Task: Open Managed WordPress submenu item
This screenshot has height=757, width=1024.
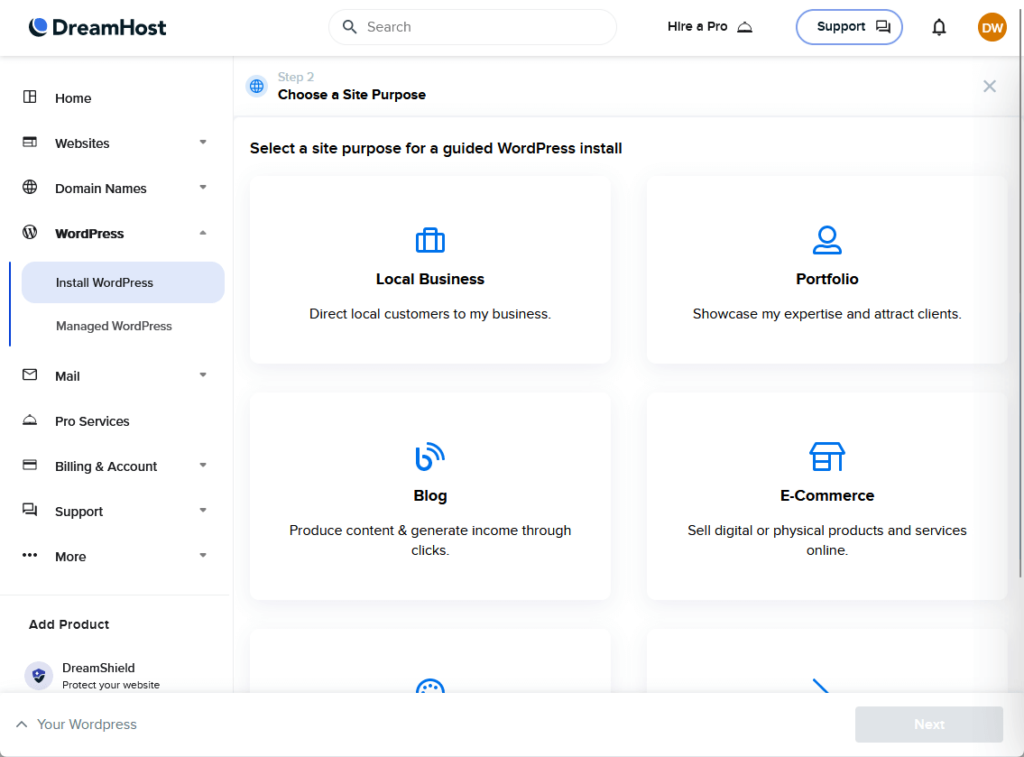Action: [x=114, y=326]
